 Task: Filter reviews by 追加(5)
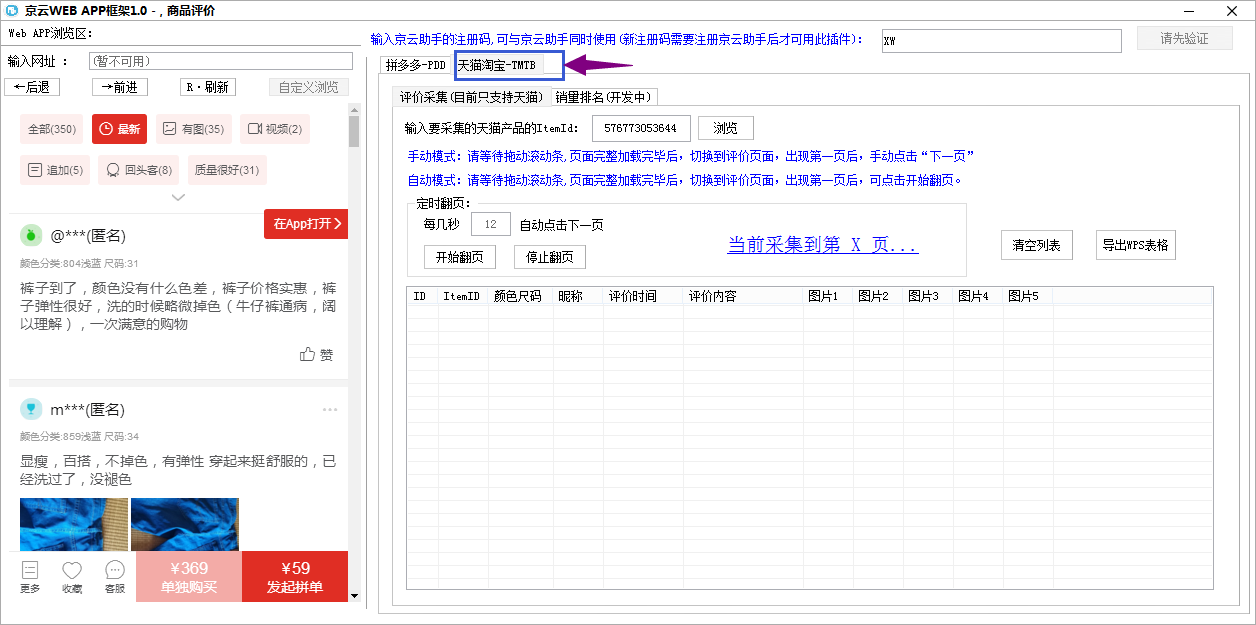pyautogui.click(x=55, y=170)
